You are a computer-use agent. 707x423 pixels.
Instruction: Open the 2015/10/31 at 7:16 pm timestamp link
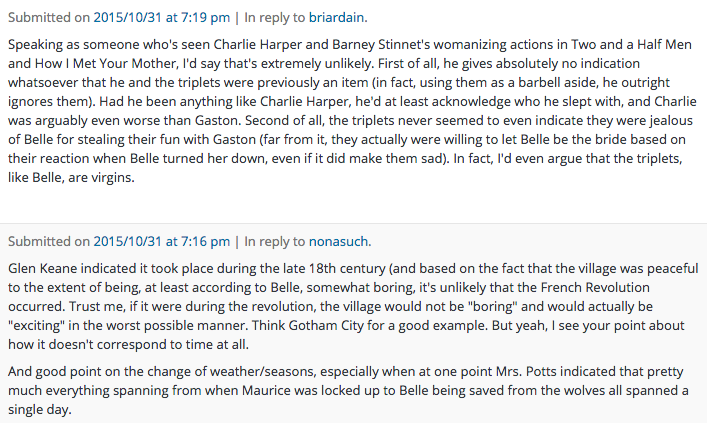161,242
